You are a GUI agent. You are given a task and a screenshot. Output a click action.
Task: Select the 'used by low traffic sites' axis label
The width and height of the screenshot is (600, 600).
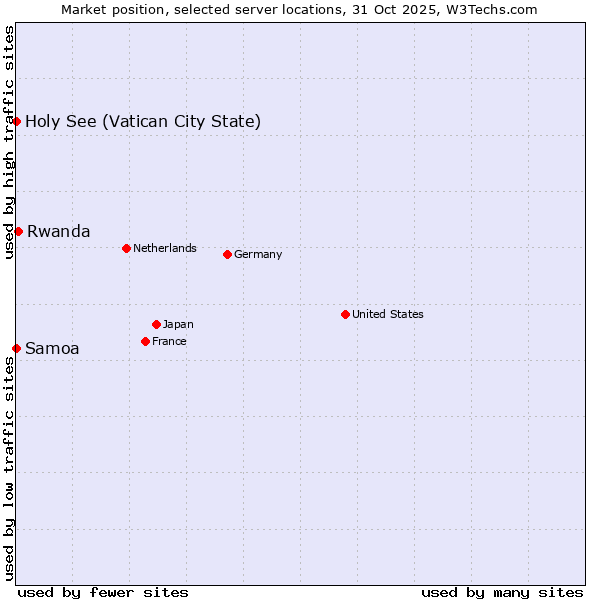[x=9, y=468]
